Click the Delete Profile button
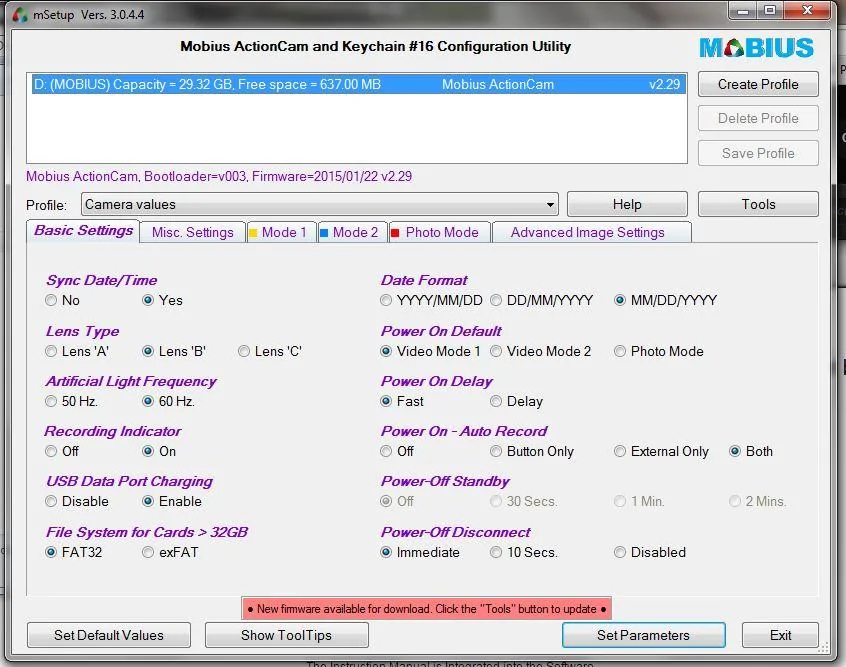Screen dimensions: 846x667 (758, 119)
